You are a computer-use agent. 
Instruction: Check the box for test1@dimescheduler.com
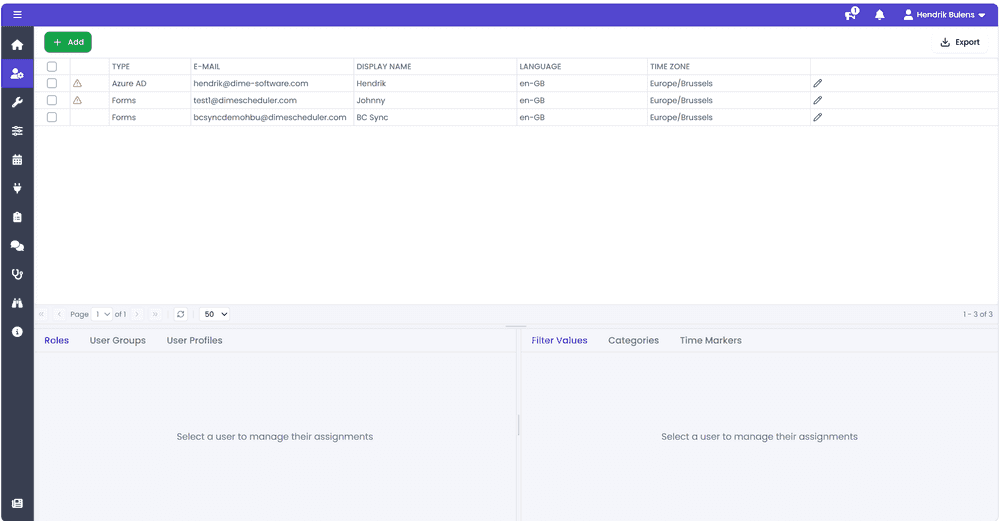coord(52,100)
